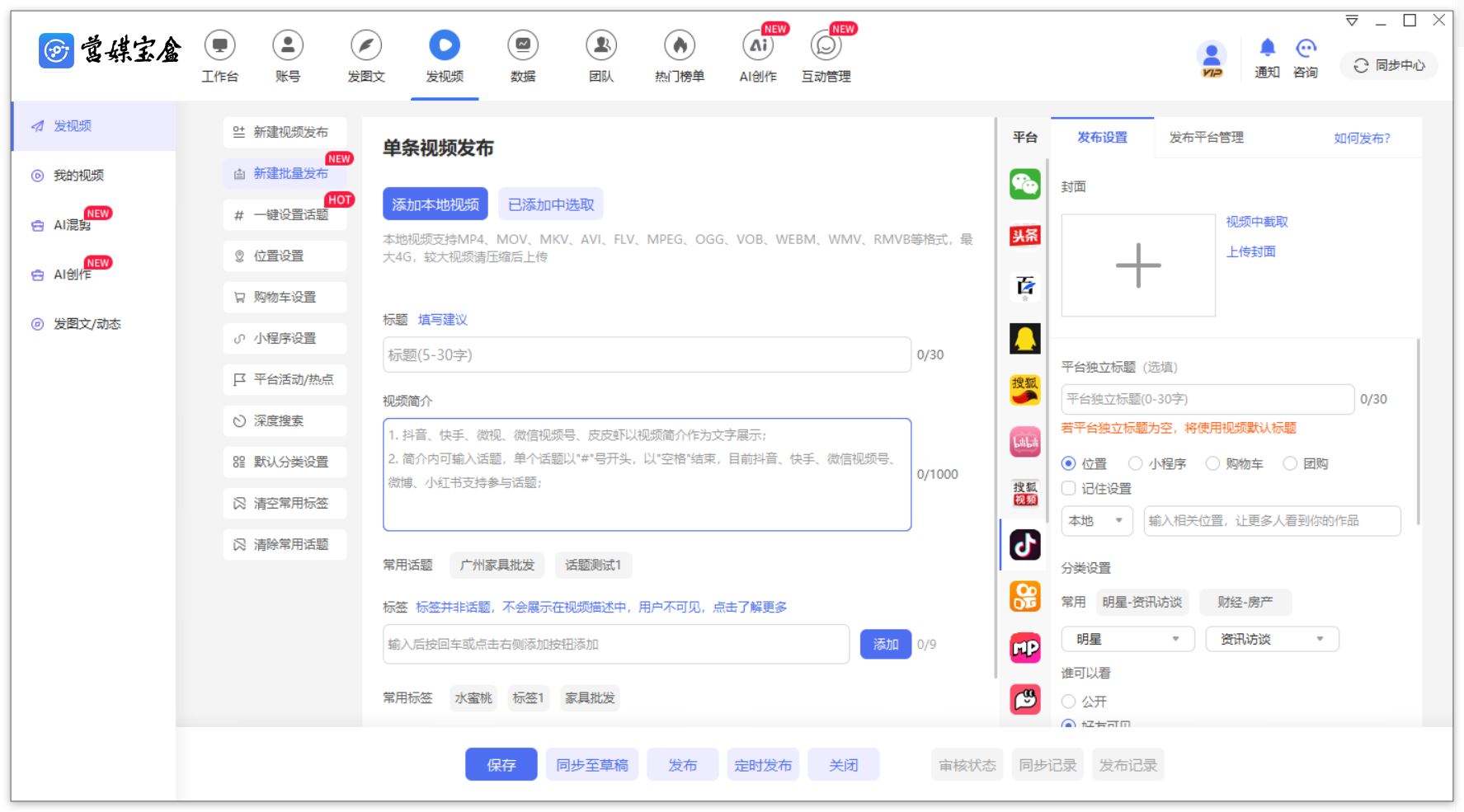Open the 数据 icon in top toolbar
The width and height of the screenshot is (1464, 812).
[523, 46]
